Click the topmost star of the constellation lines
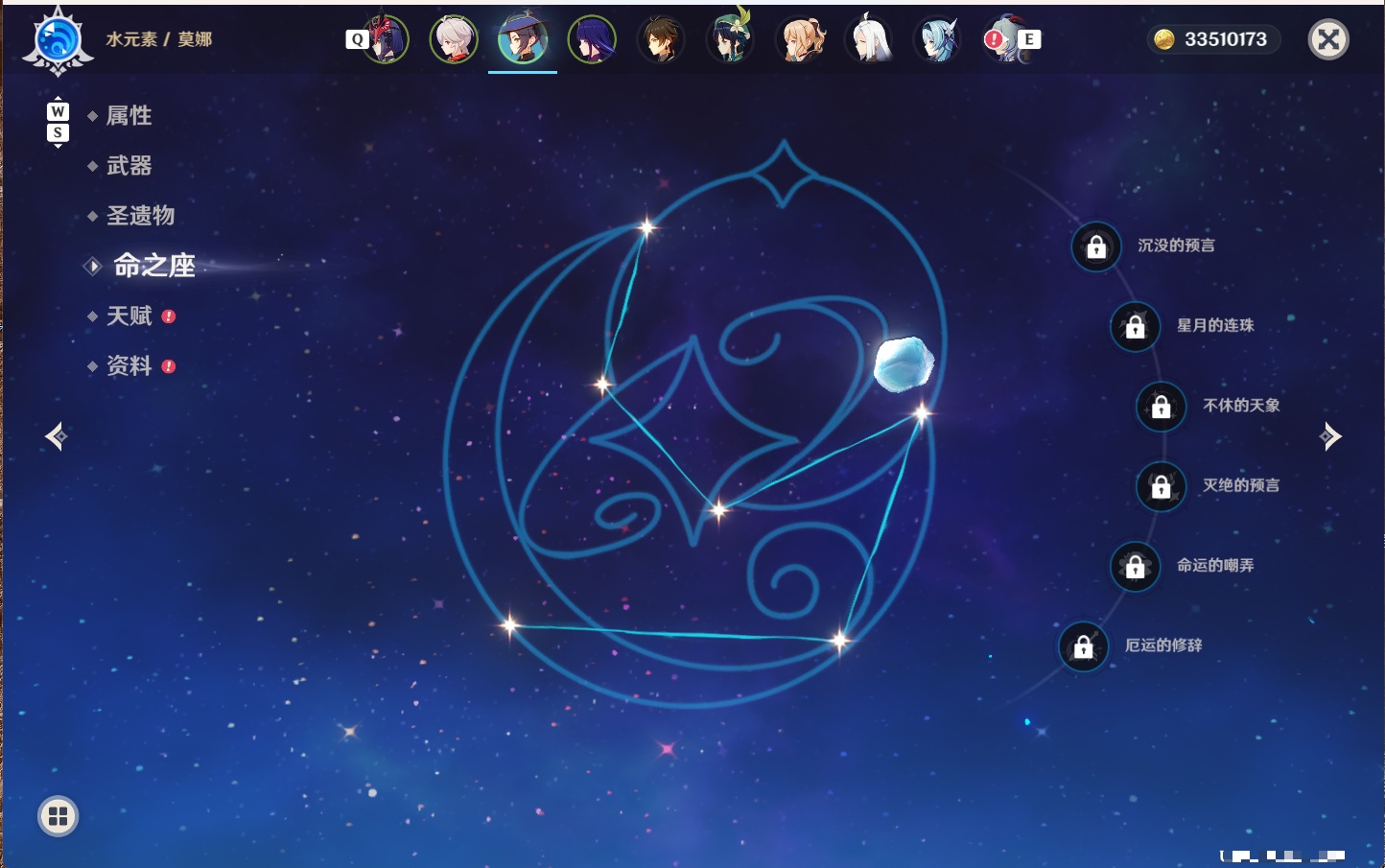Image resolution: width=1385 pixels, height=868 pixels. (x=647, y=227)
